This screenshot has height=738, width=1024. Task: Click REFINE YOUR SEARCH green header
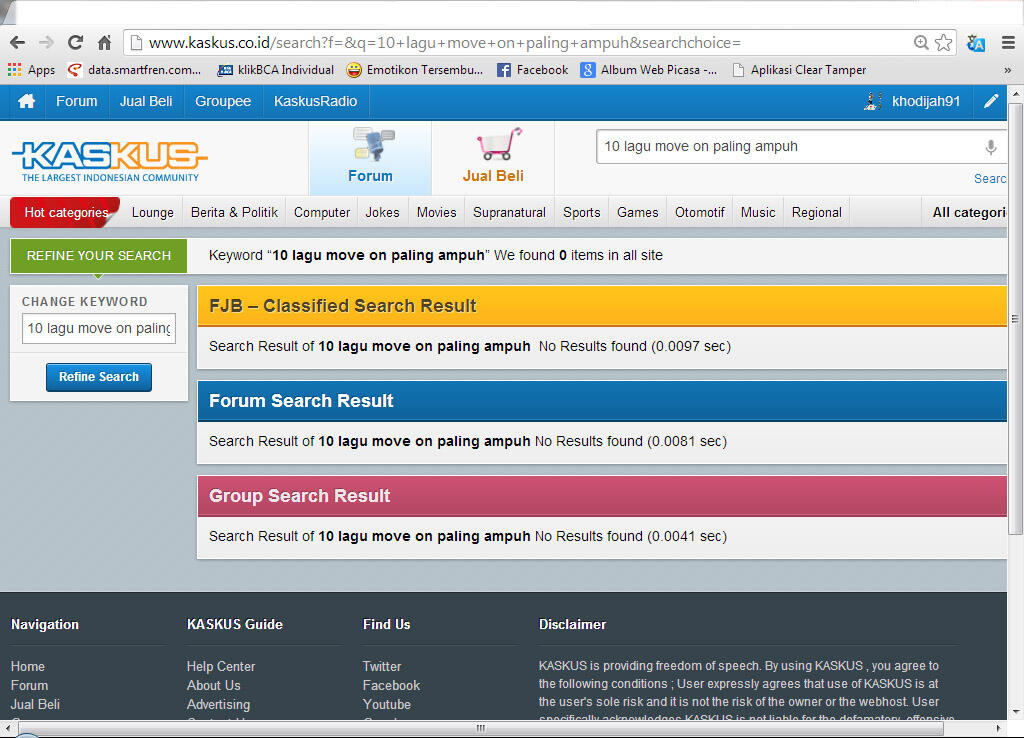[x=99, y=255]
